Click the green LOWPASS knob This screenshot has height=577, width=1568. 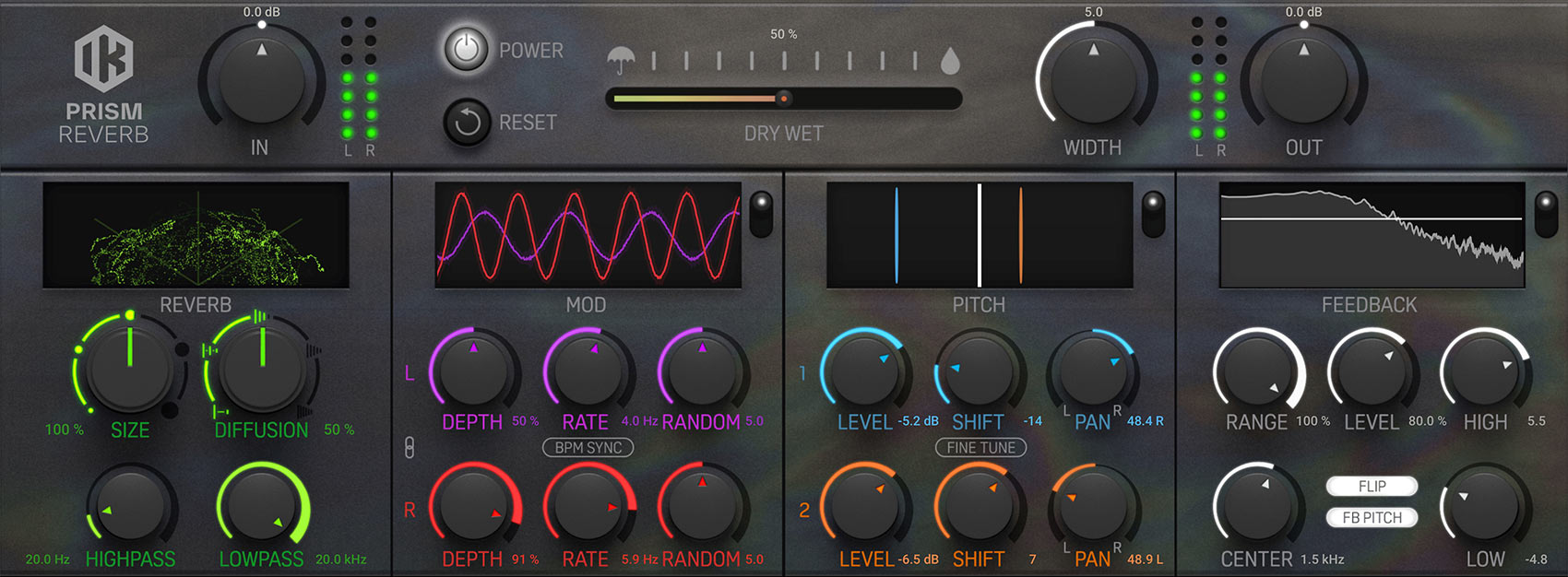point(262,507)
